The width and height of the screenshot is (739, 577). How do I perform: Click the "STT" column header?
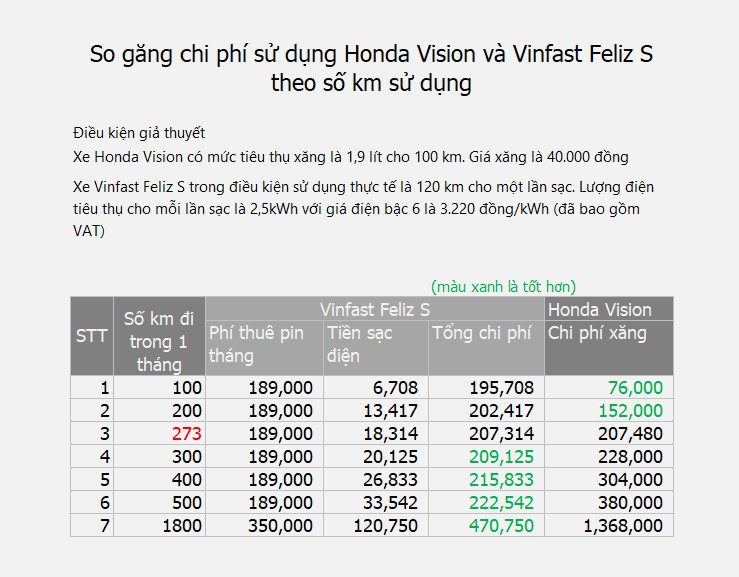[92, 336]
